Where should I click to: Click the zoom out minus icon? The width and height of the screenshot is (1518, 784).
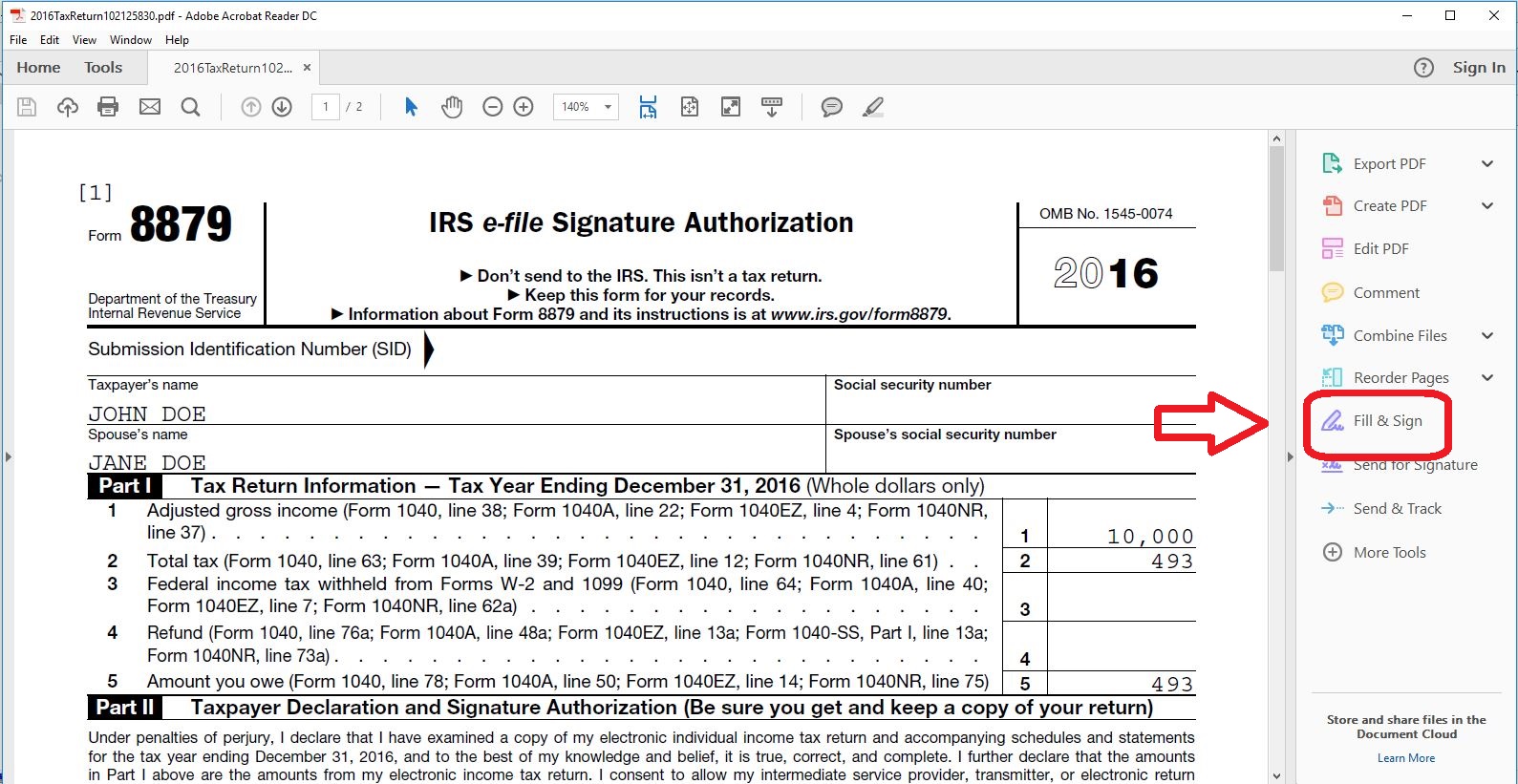[493, 107]
